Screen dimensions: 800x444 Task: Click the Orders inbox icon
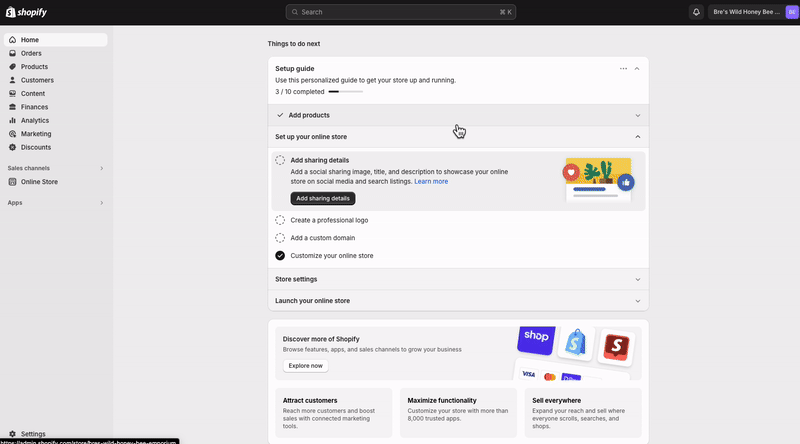tap(12, 53)
